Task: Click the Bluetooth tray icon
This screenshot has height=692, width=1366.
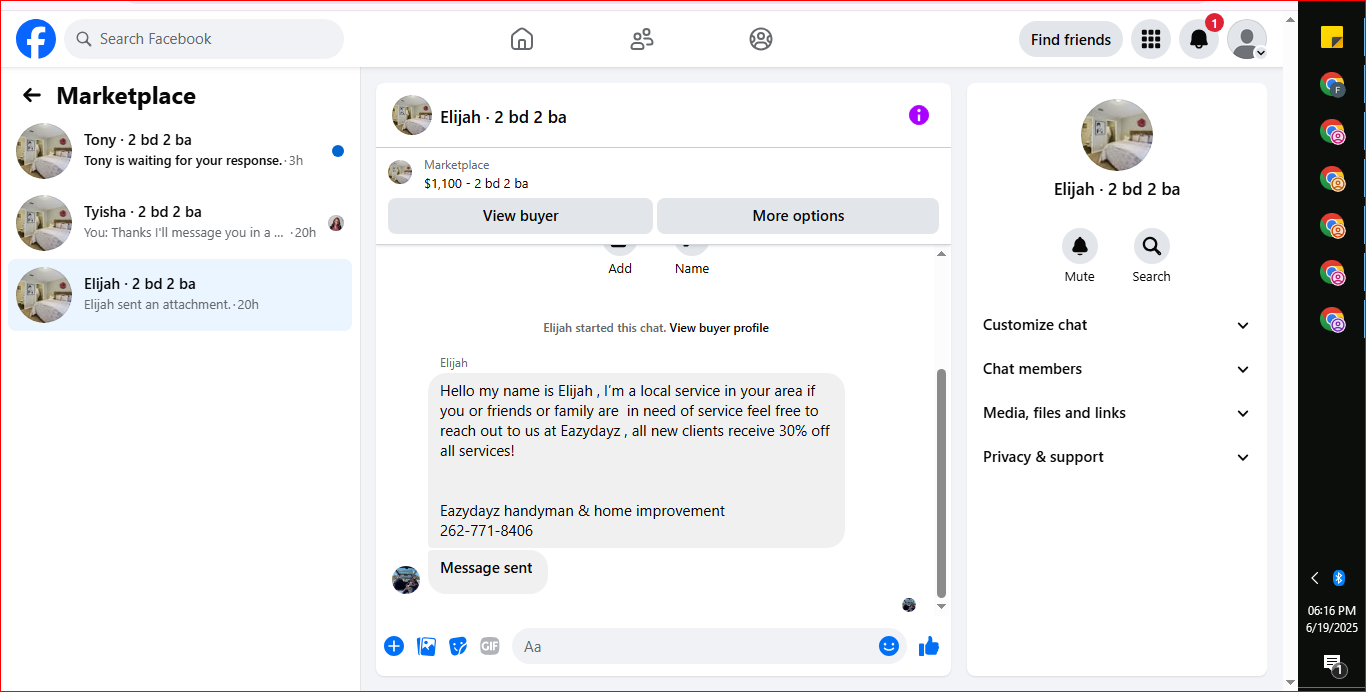Action: (x=1339, y=578)
